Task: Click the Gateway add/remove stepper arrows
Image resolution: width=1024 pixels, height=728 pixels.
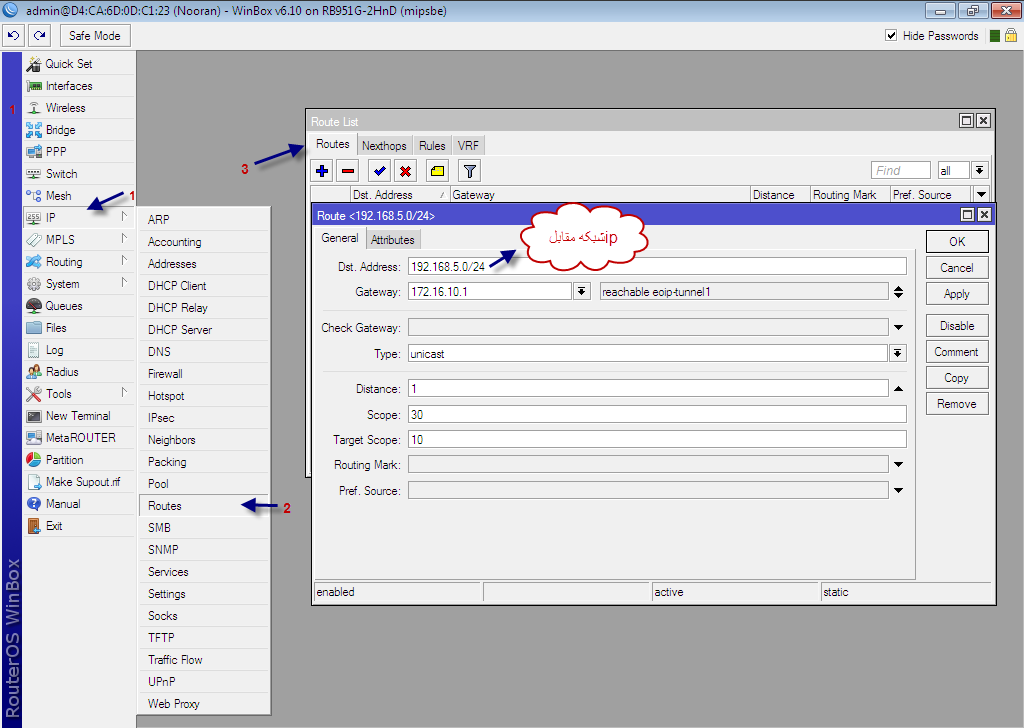Action: (899, 292)
